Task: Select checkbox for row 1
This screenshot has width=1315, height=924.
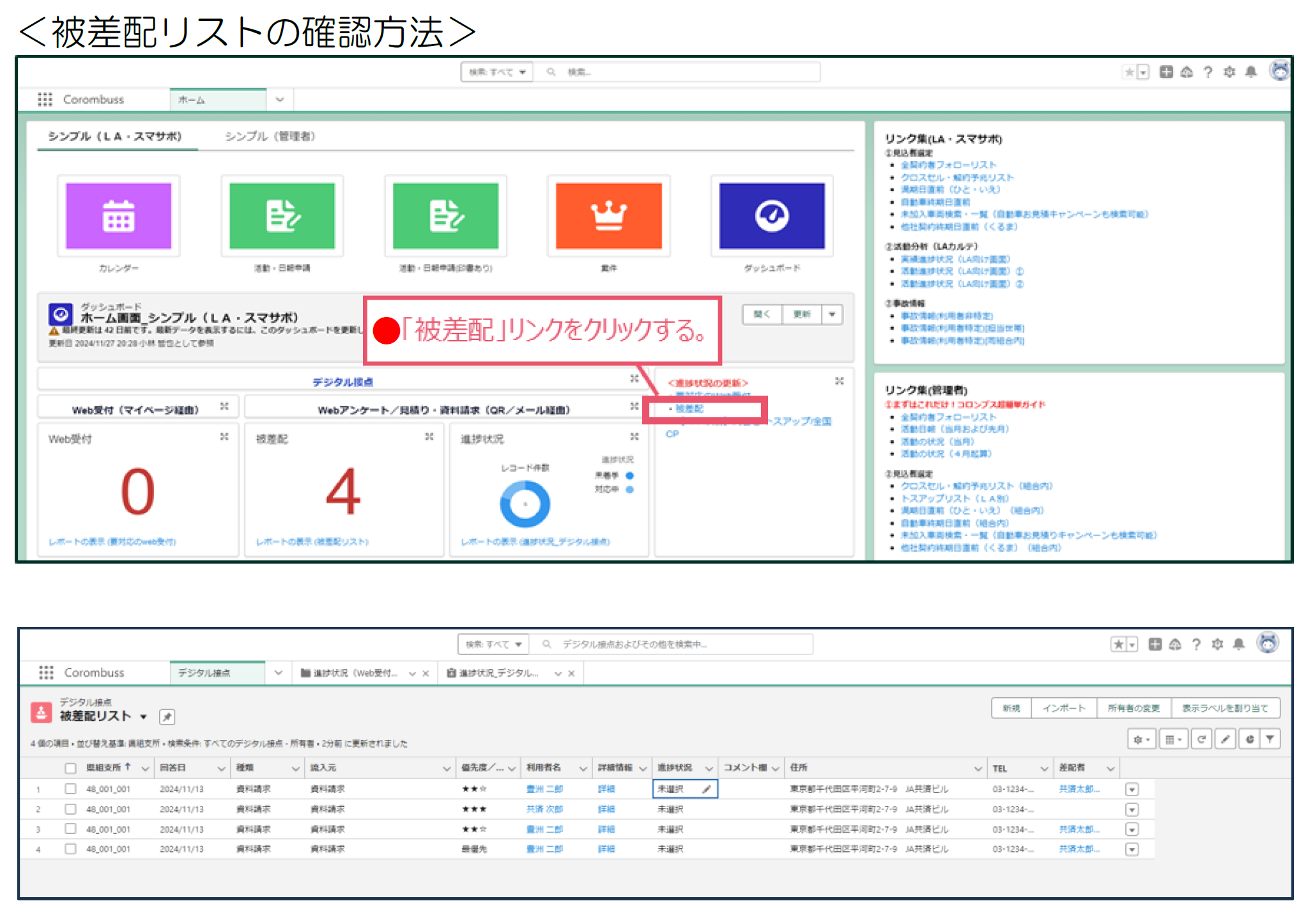Action: 70,789
